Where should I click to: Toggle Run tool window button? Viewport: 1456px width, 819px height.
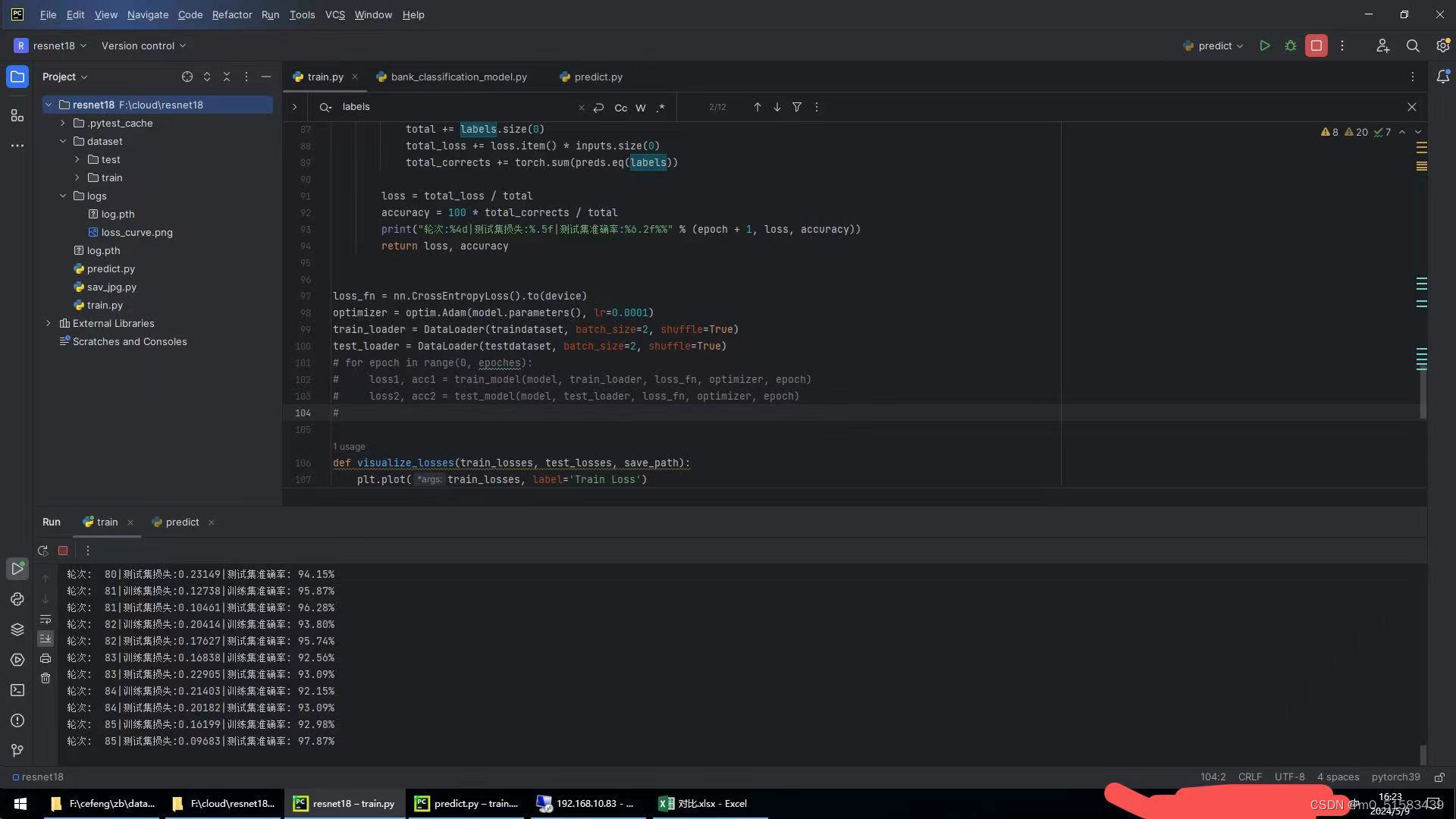[x=17, y=569]
